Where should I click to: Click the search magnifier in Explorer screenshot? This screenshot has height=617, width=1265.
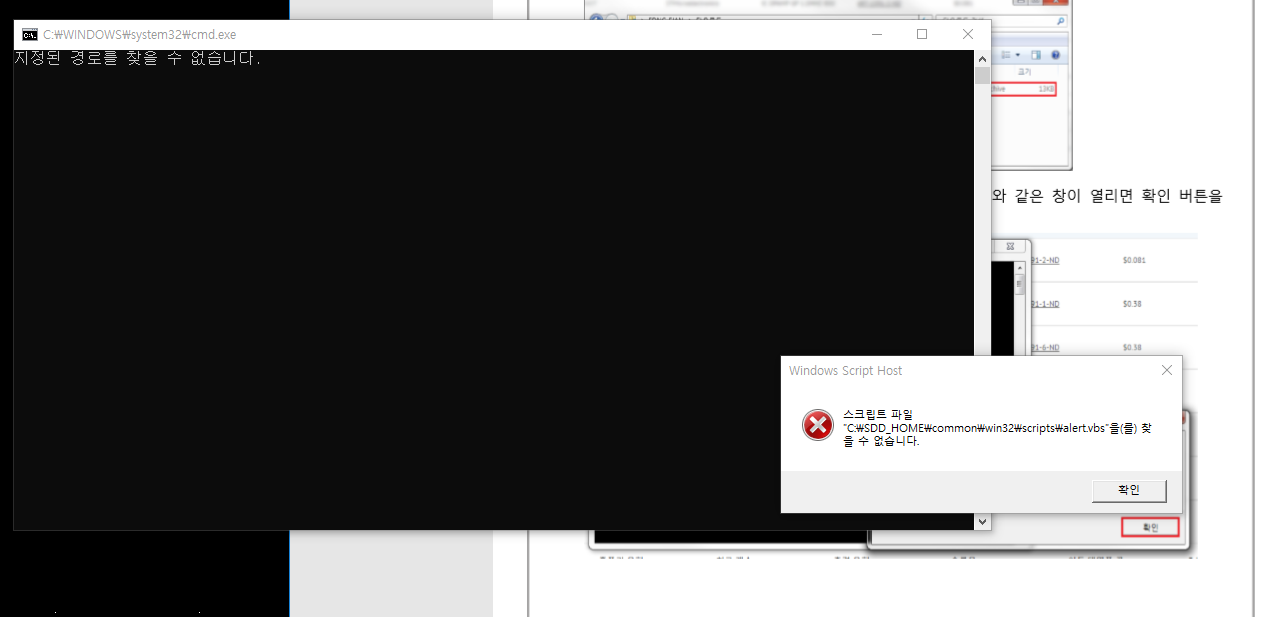coord(1060,20)
